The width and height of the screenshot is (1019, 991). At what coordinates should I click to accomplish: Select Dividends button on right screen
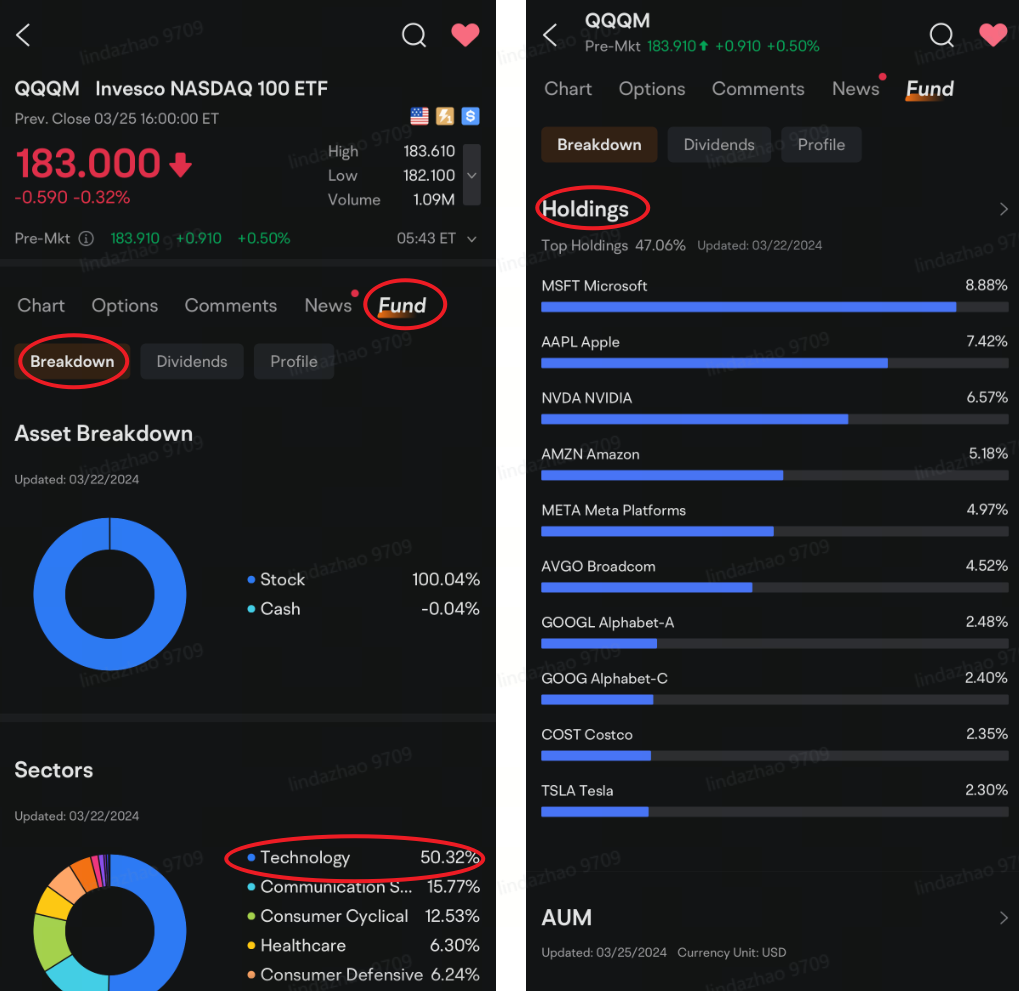[719, 144]
